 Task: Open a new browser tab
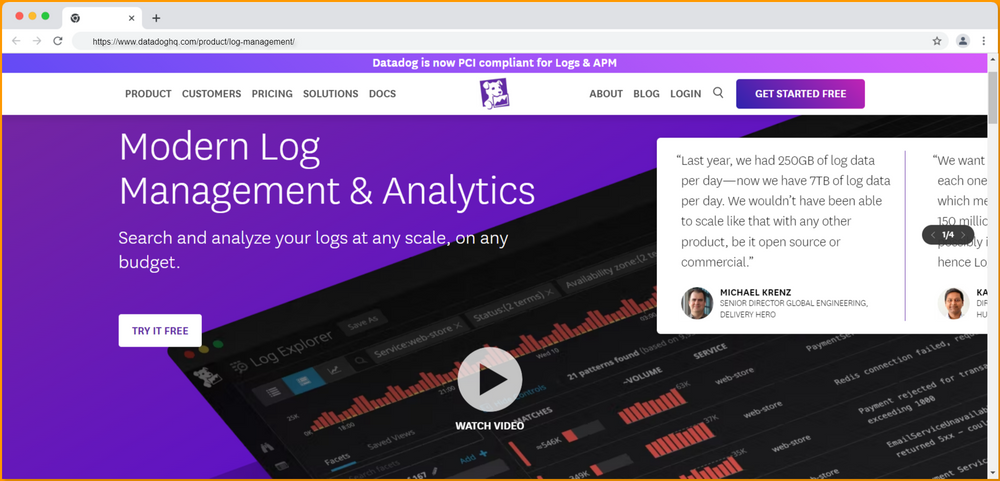(156, 18)
